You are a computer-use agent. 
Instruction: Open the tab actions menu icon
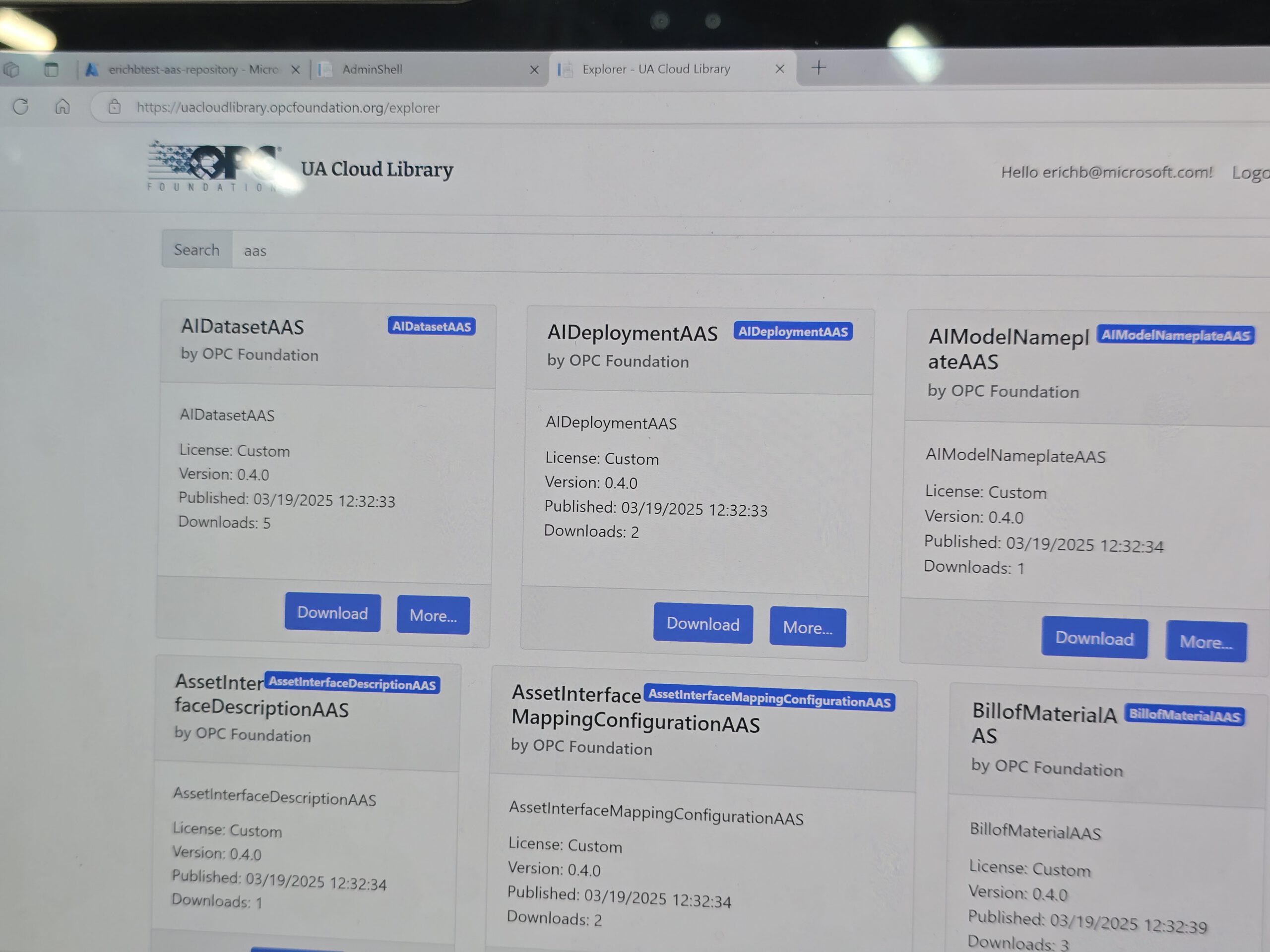tap(51, 69)
